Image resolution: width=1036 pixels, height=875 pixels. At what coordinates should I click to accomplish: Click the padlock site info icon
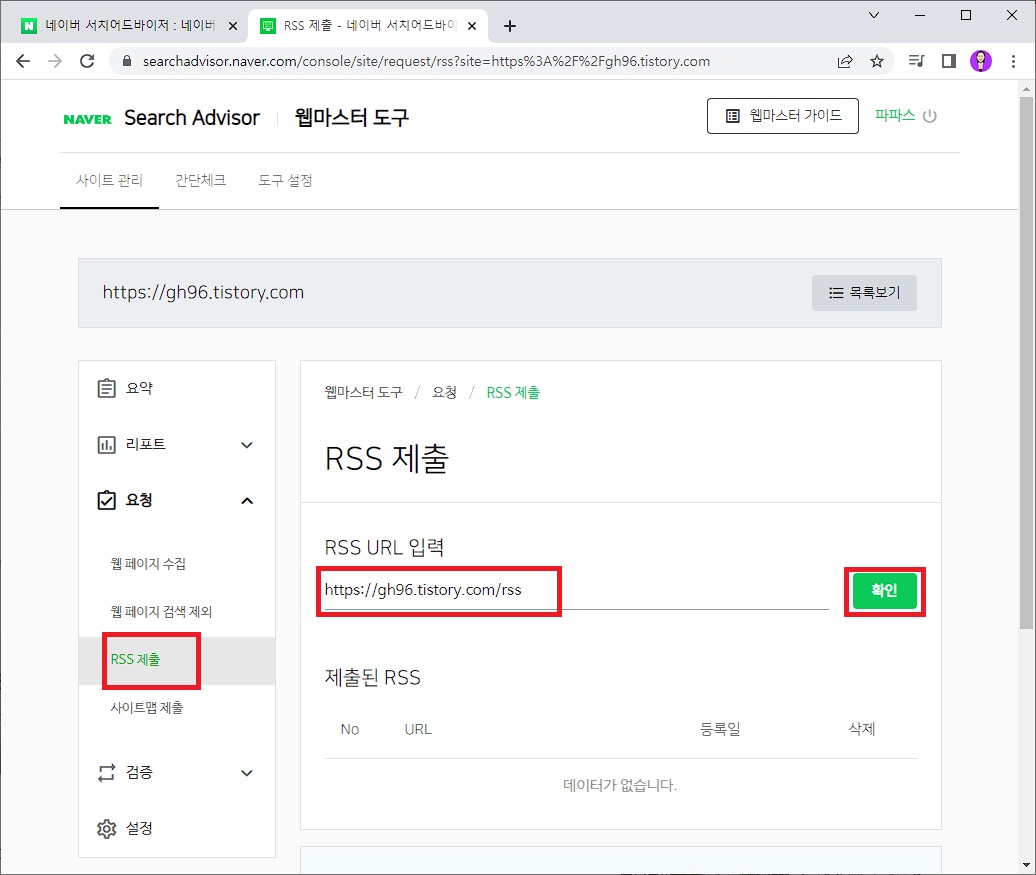[128, 61]
